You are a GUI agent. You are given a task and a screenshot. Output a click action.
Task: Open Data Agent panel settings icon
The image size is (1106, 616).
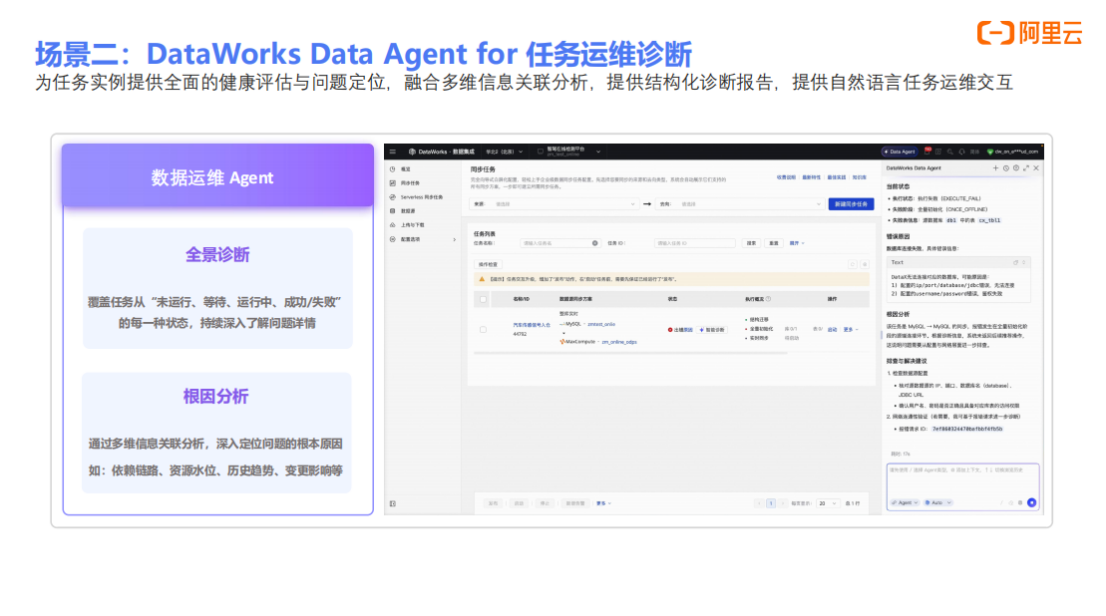[1016, 169]
